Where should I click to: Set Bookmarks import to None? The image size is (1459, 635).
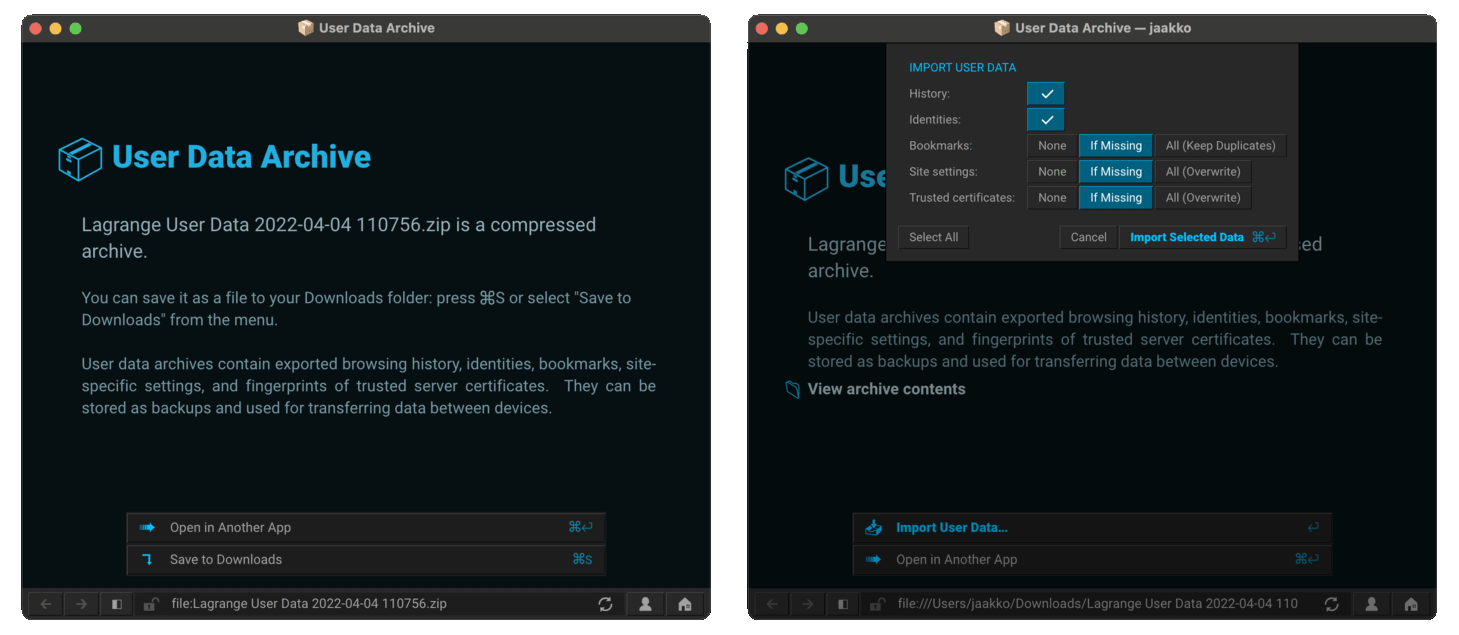1052,146
